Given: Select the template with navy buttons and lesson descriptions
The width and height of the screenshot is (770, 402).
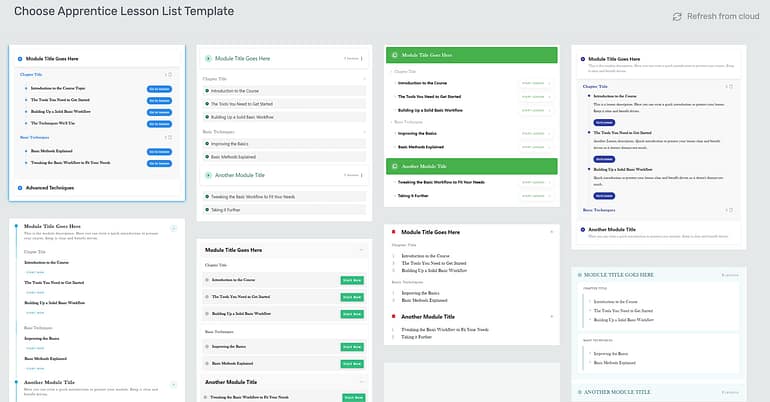Looking at the screenshot, I should (659, 147).
